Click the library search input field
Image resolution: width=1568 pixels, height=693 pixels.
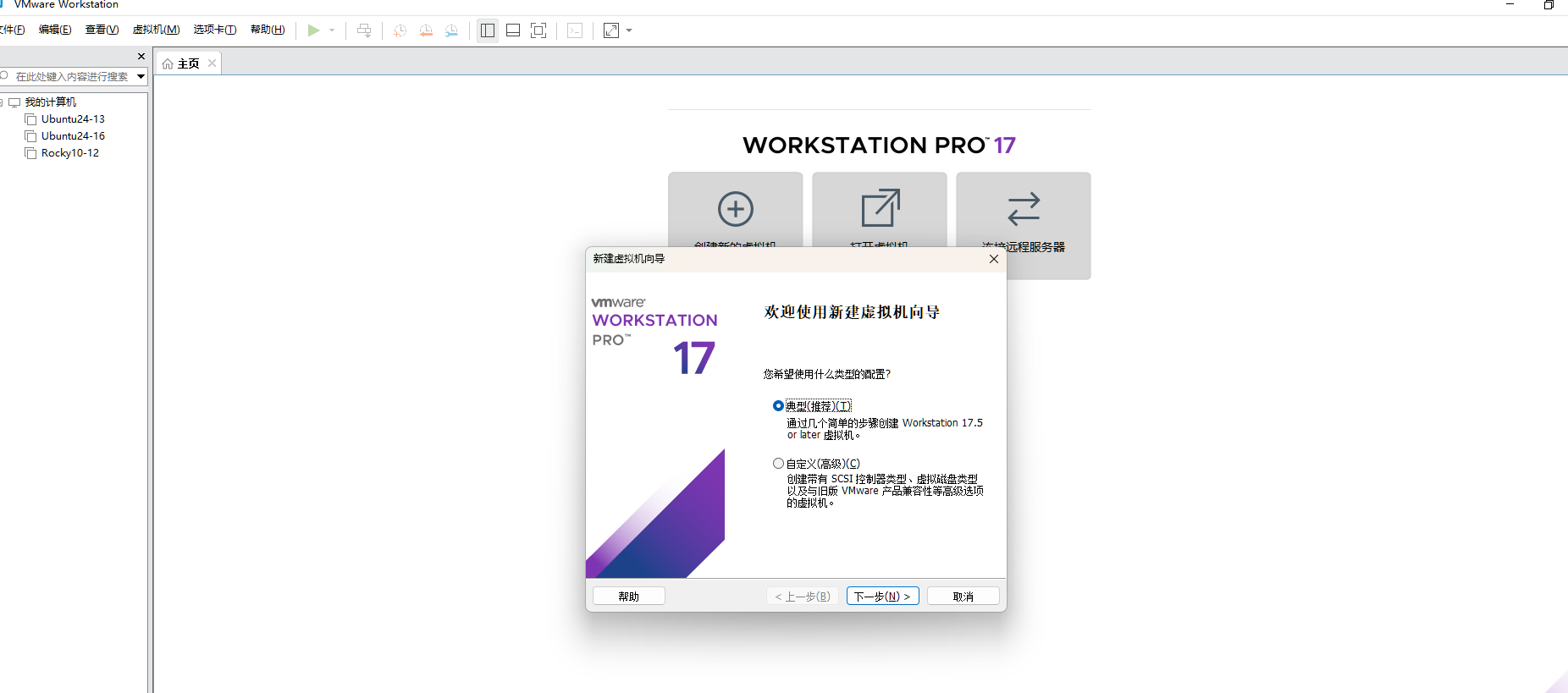tap(72, 76)
